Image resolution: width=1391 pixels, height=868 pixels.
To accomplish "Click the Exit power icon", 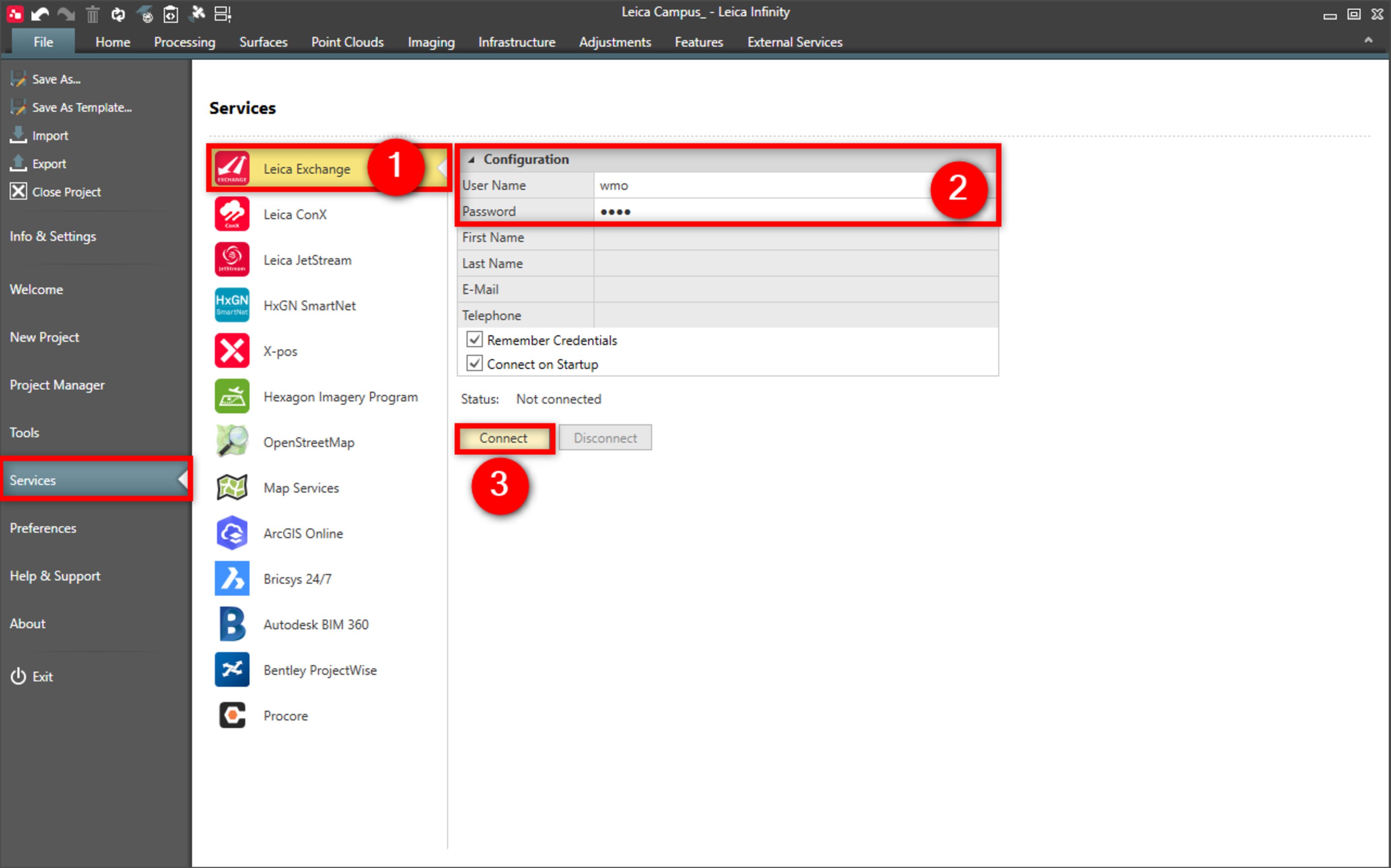I will [x=18, y=676].
